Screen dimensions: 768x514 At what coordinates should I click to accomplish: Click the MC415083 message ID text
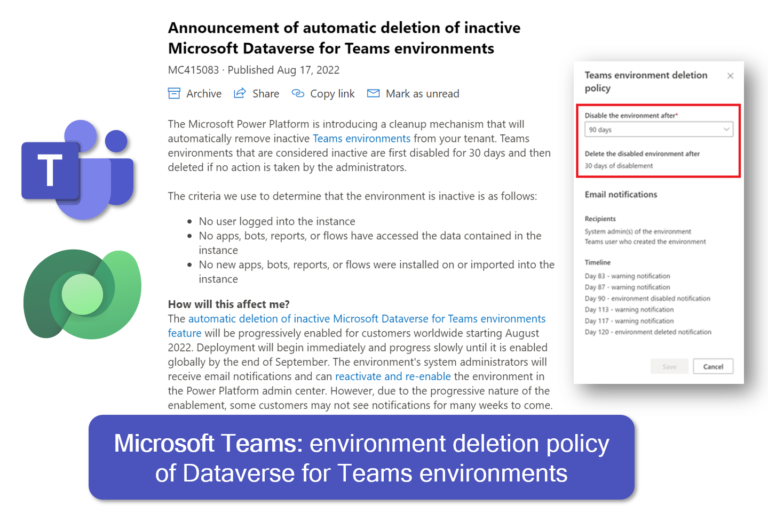194,69
